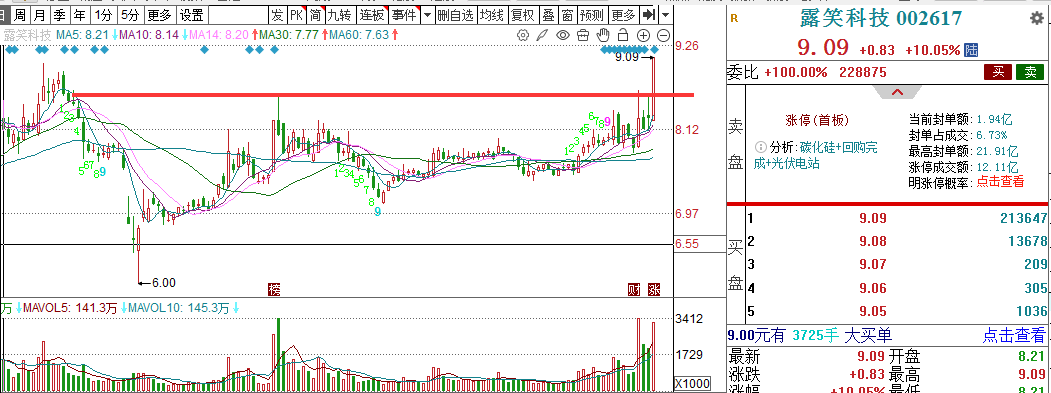Click the 张停(首板) limit-up label
Viewport: 1051px width, 393px height.
click(x=816, y=121)
